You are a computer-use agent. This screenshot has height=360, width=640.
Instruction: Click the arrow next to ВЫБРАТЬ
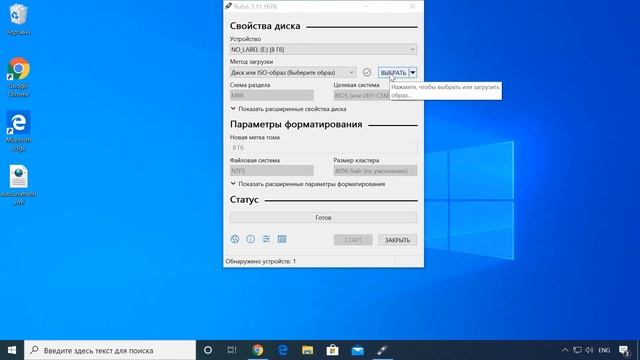pos(413,73)
